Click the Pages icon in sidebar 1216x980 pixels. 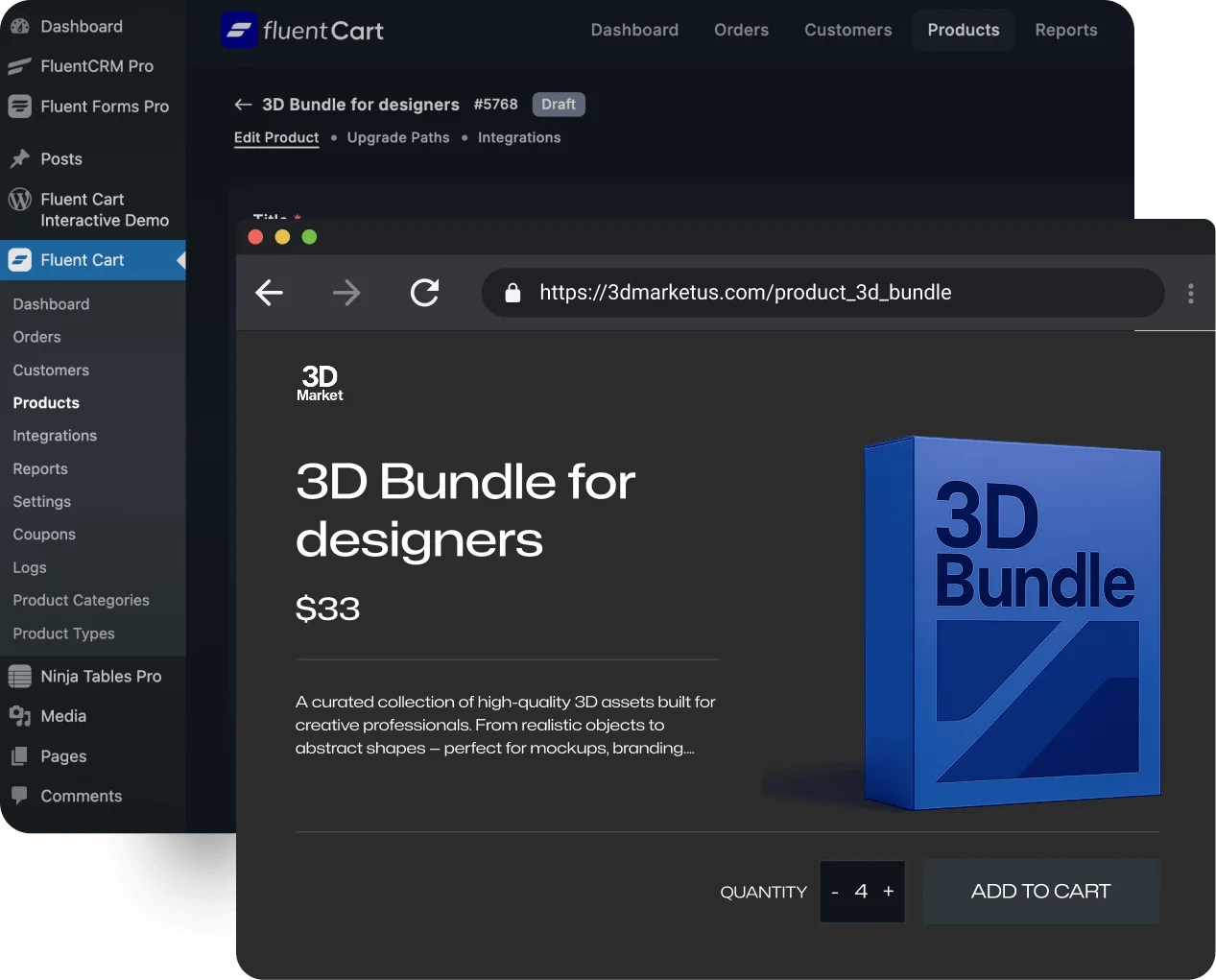(19, 756)
